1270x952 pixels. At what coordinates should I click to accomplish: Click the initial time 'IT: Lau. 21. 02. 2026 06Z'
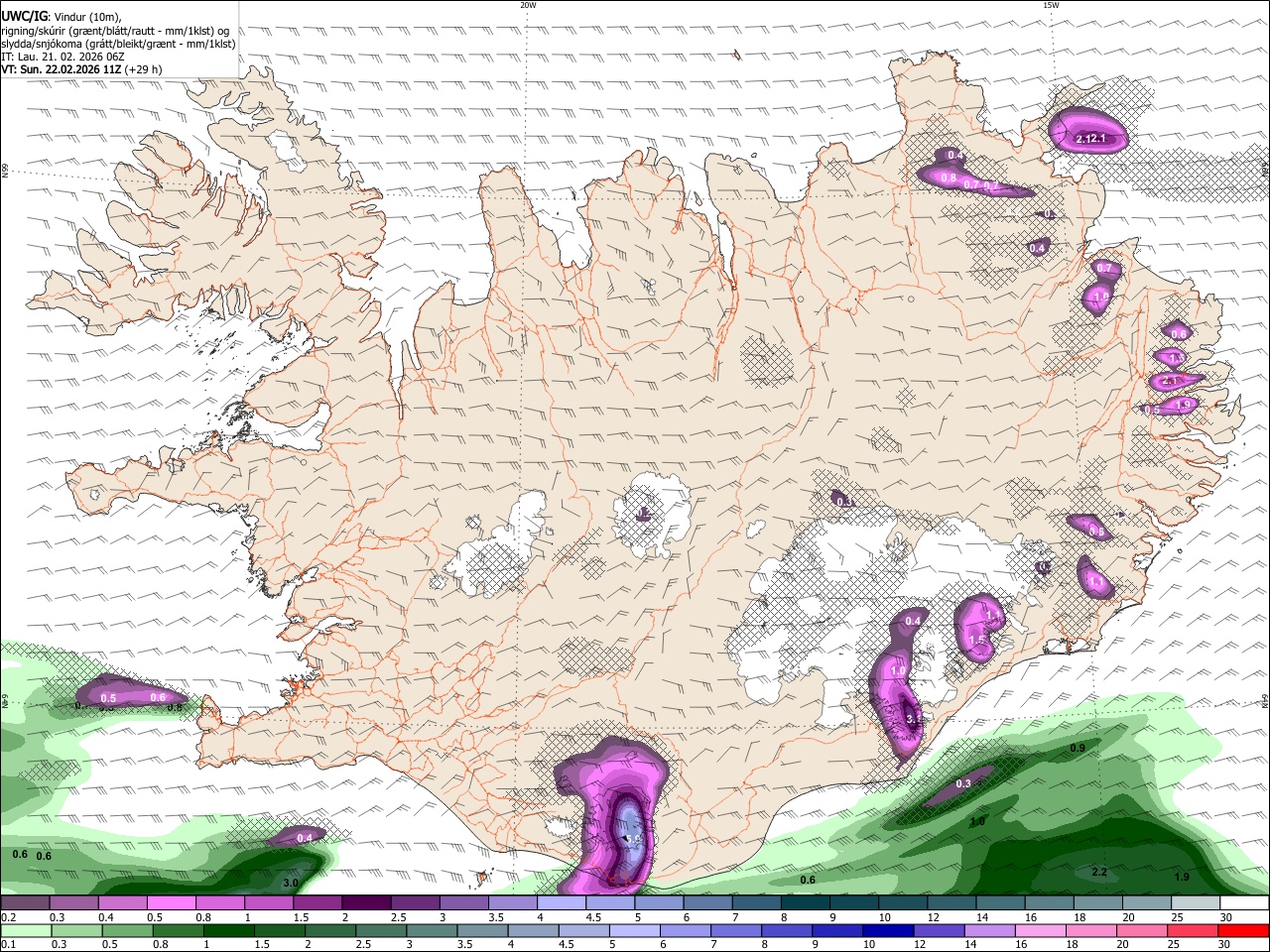[63, 57]
